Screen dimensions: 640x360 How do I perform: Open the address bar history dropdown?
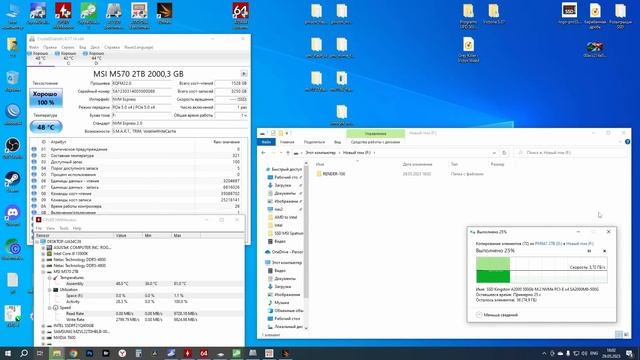(x=494, y=153)
